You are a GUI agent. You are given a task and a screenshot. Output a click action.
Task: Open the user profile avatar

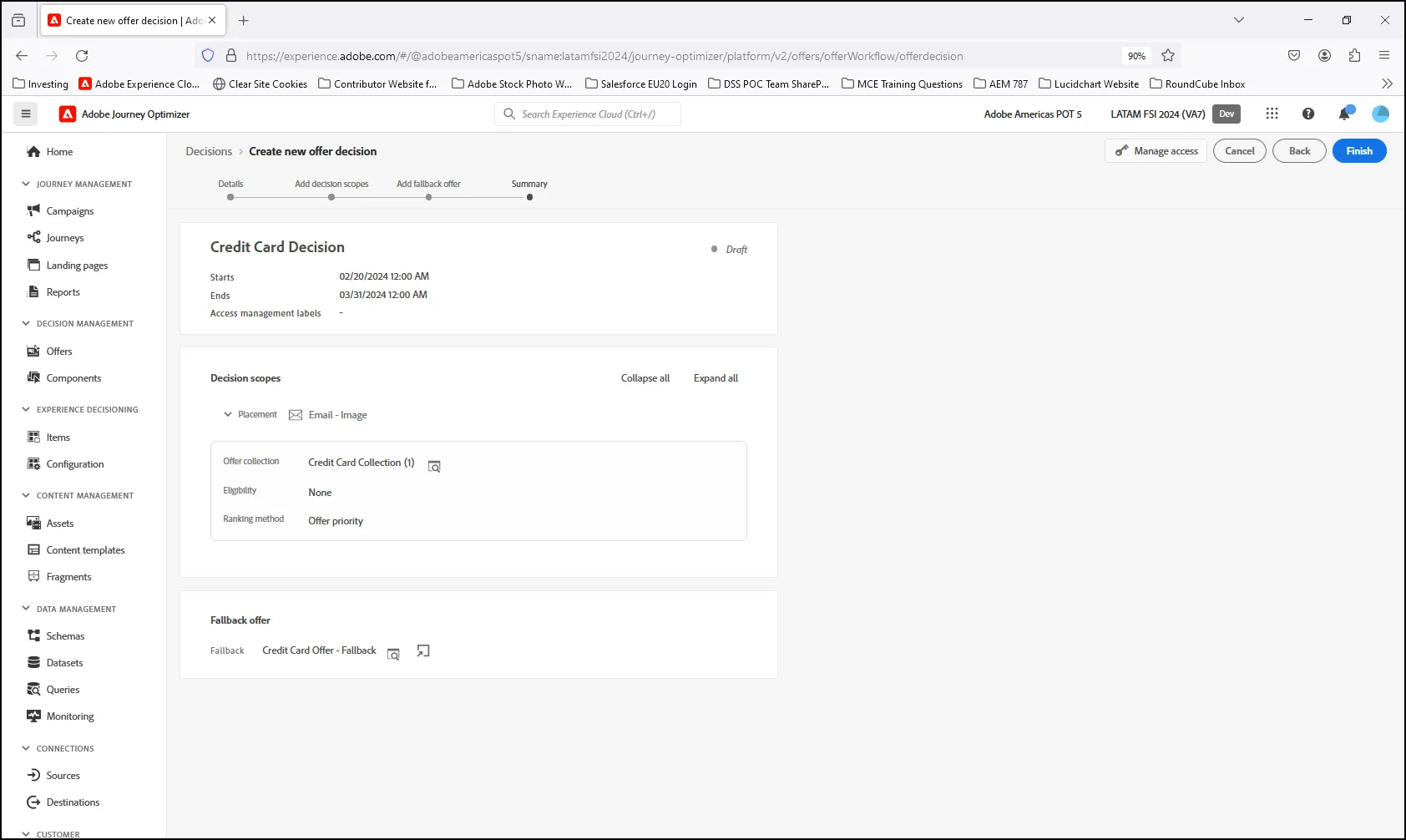coord(1381,114)
